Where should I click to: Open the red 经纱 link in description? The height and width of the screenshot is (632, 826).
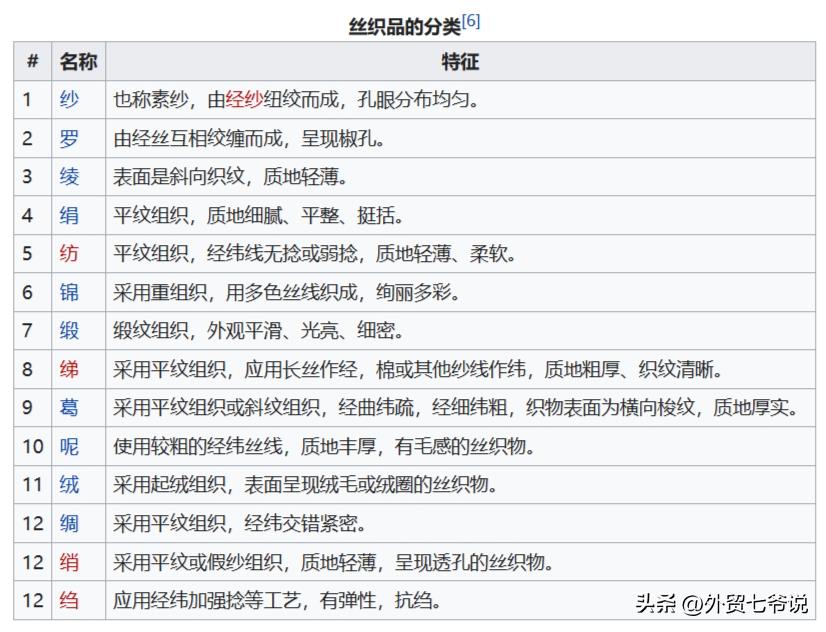coord(244,100)
